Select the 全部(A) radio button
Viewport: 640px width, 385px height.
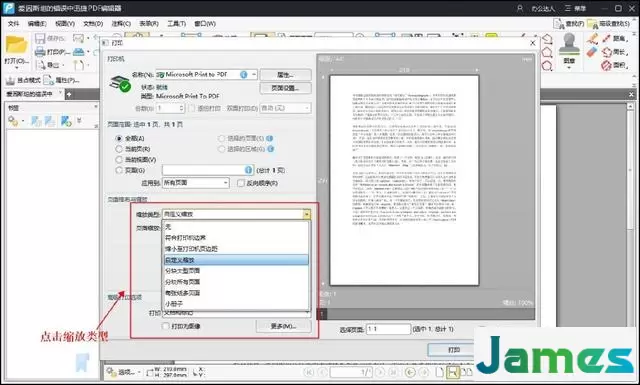coord(119,138)
